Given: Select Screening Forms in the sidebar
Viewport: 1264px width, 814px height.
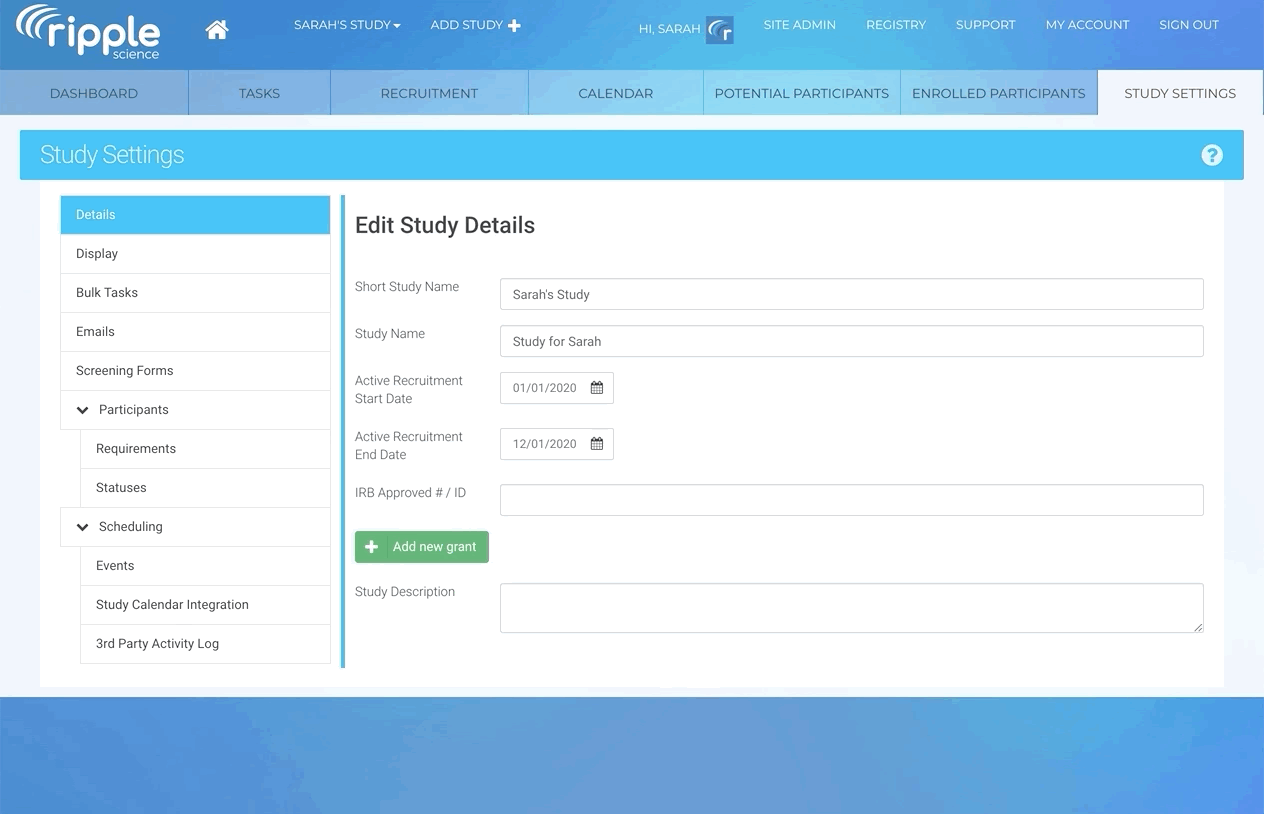Looking at the screenshot, I should [x=125, y=371].
